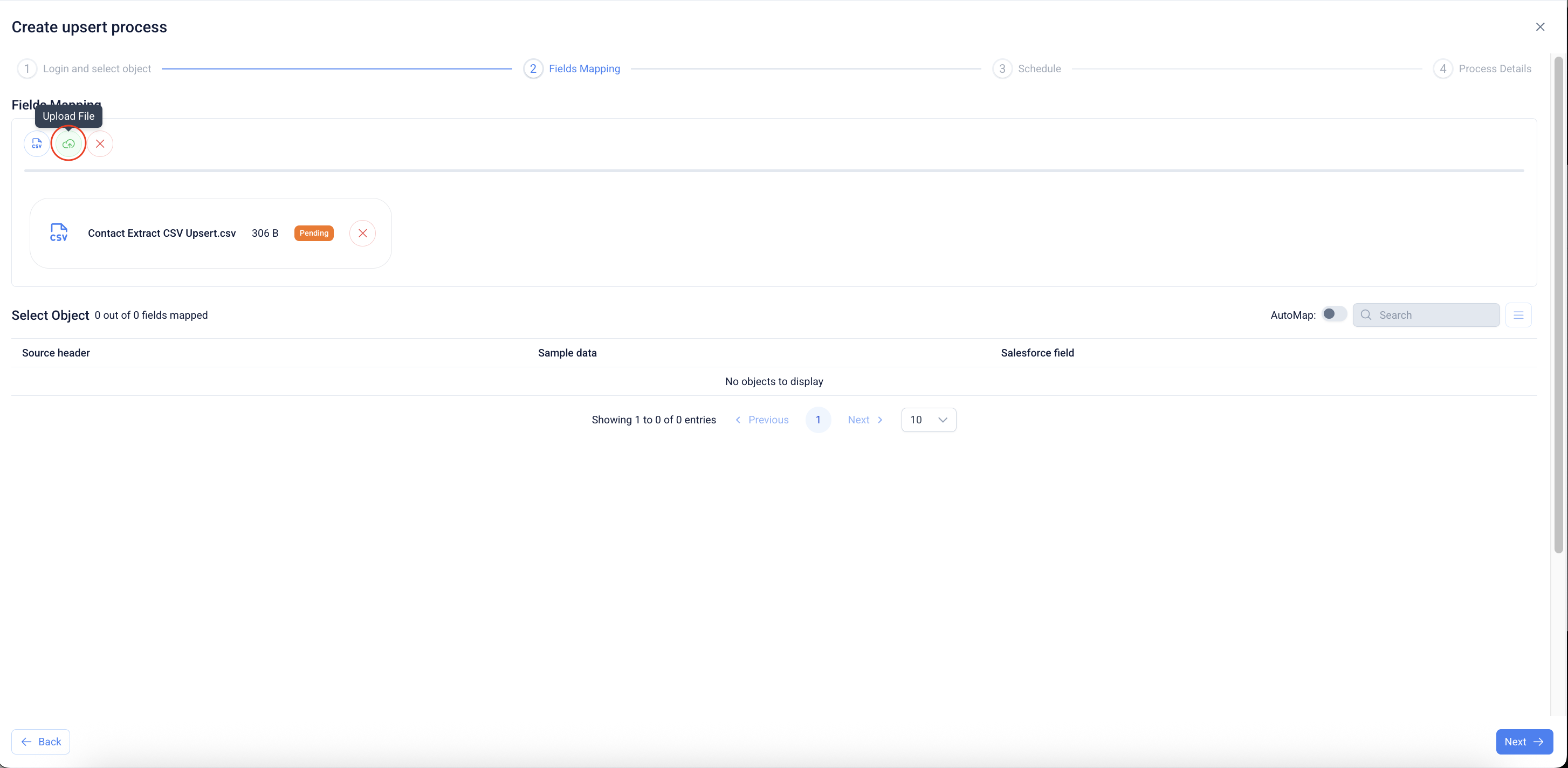Click the Back button
This screenshot has height=768, width=1568.
click(41, 741)
